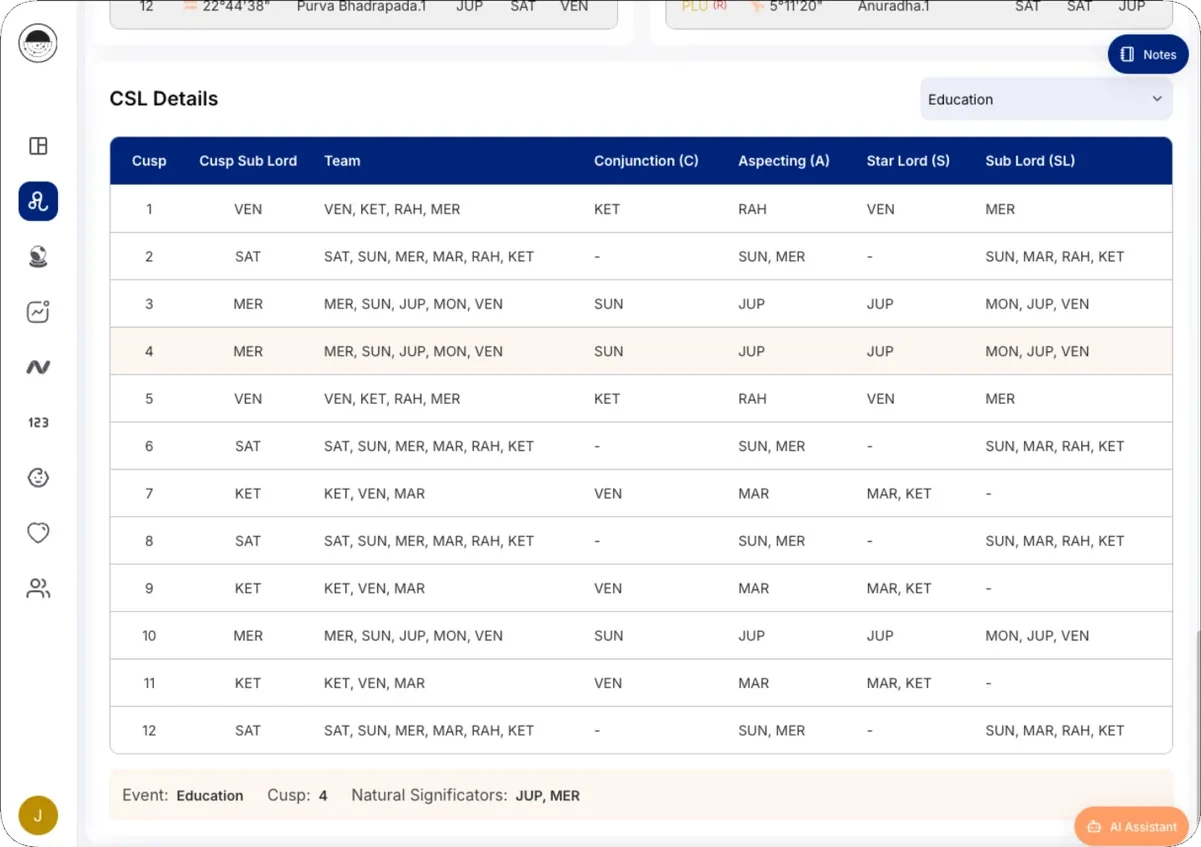Click the J user avatar
Viewport: 1201px width, 847px height.
(38, 815)
